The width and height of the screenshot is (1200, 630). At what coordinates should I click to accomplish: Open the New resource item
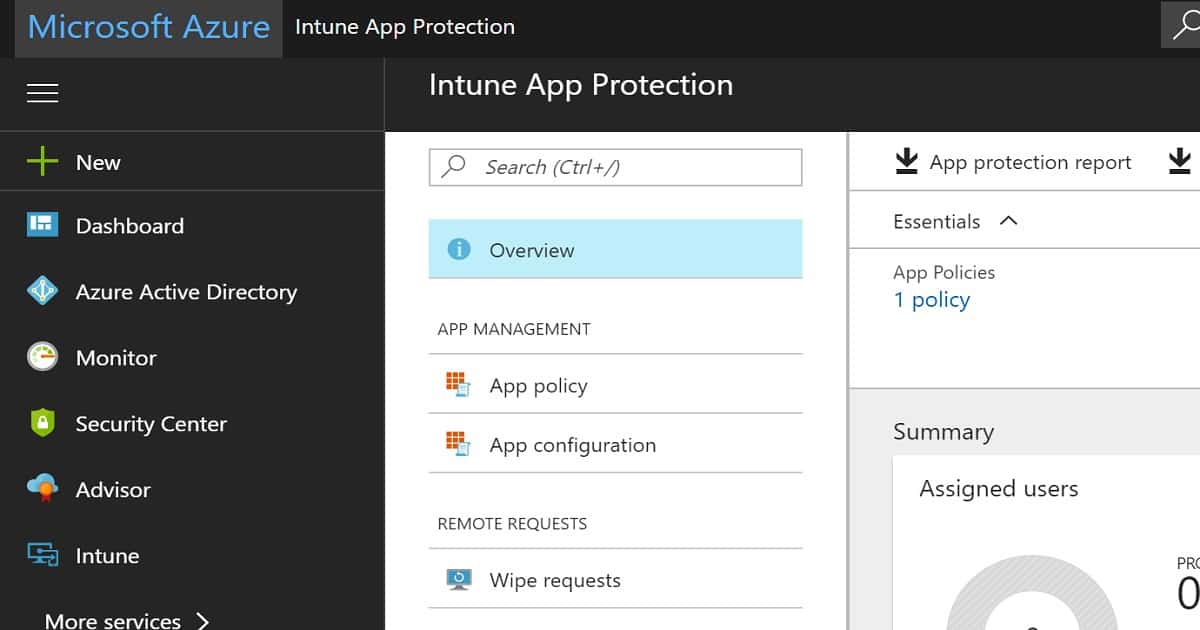[x=192, y=162]
